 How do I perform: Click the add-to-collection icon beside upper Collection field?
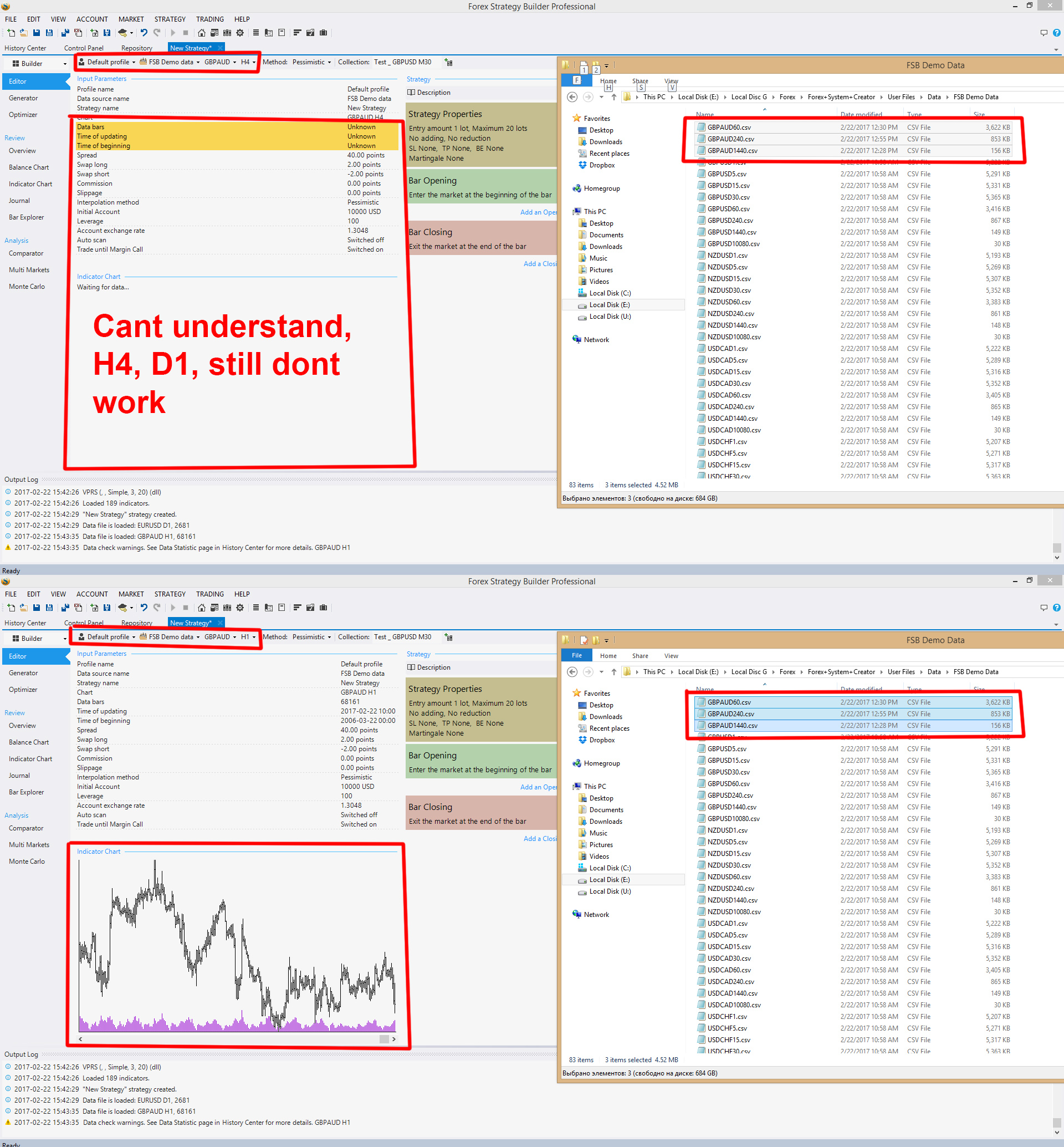(448, 62)
